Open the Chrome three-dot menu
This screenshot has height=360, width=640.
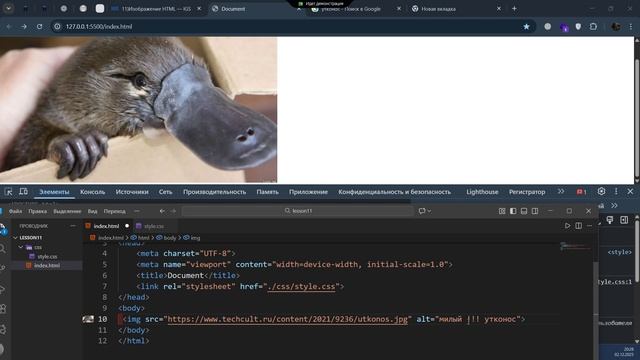click(x=631, y=27)
